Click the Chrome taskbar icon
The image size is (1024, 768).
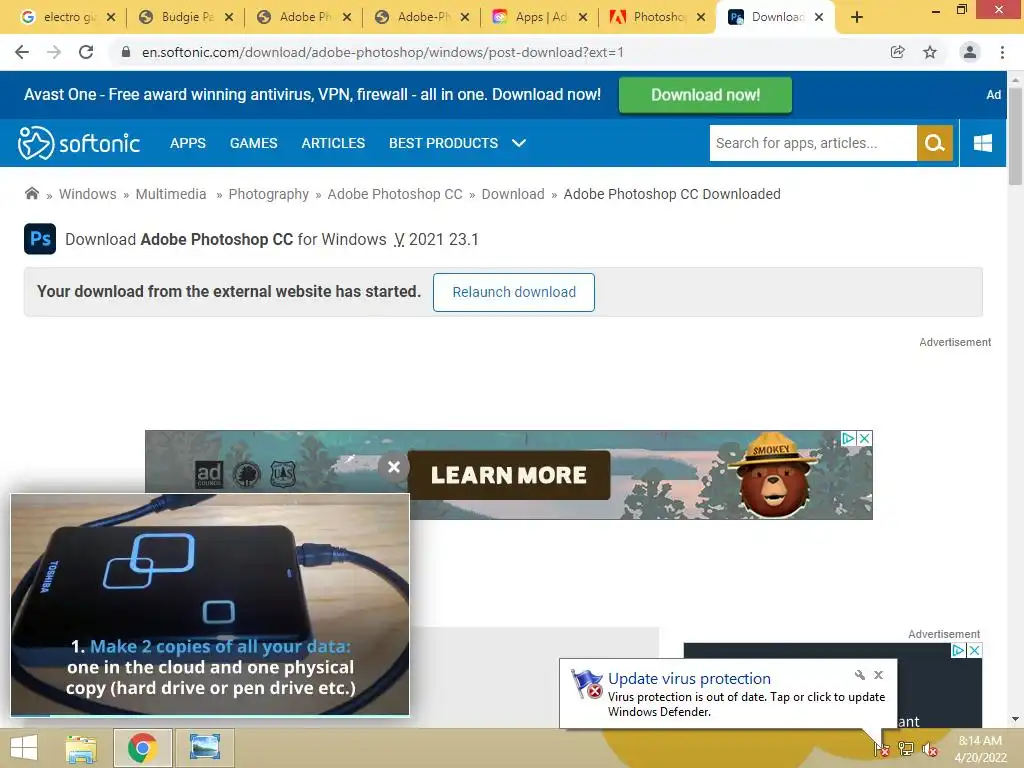pyautogui.click(x=142, y=748)
